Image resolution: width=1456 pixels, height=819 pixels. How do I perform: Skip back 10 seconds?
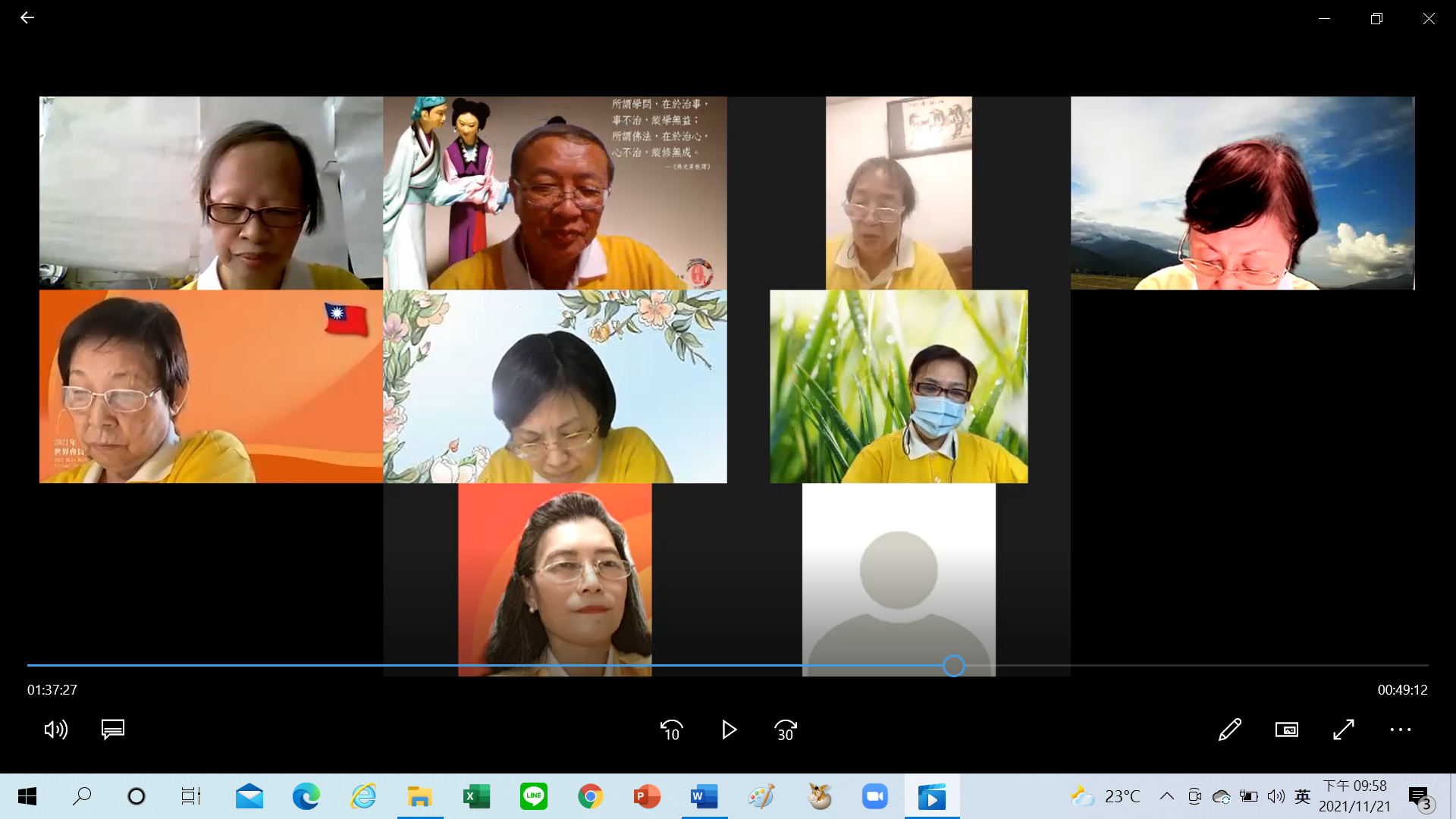671,730
